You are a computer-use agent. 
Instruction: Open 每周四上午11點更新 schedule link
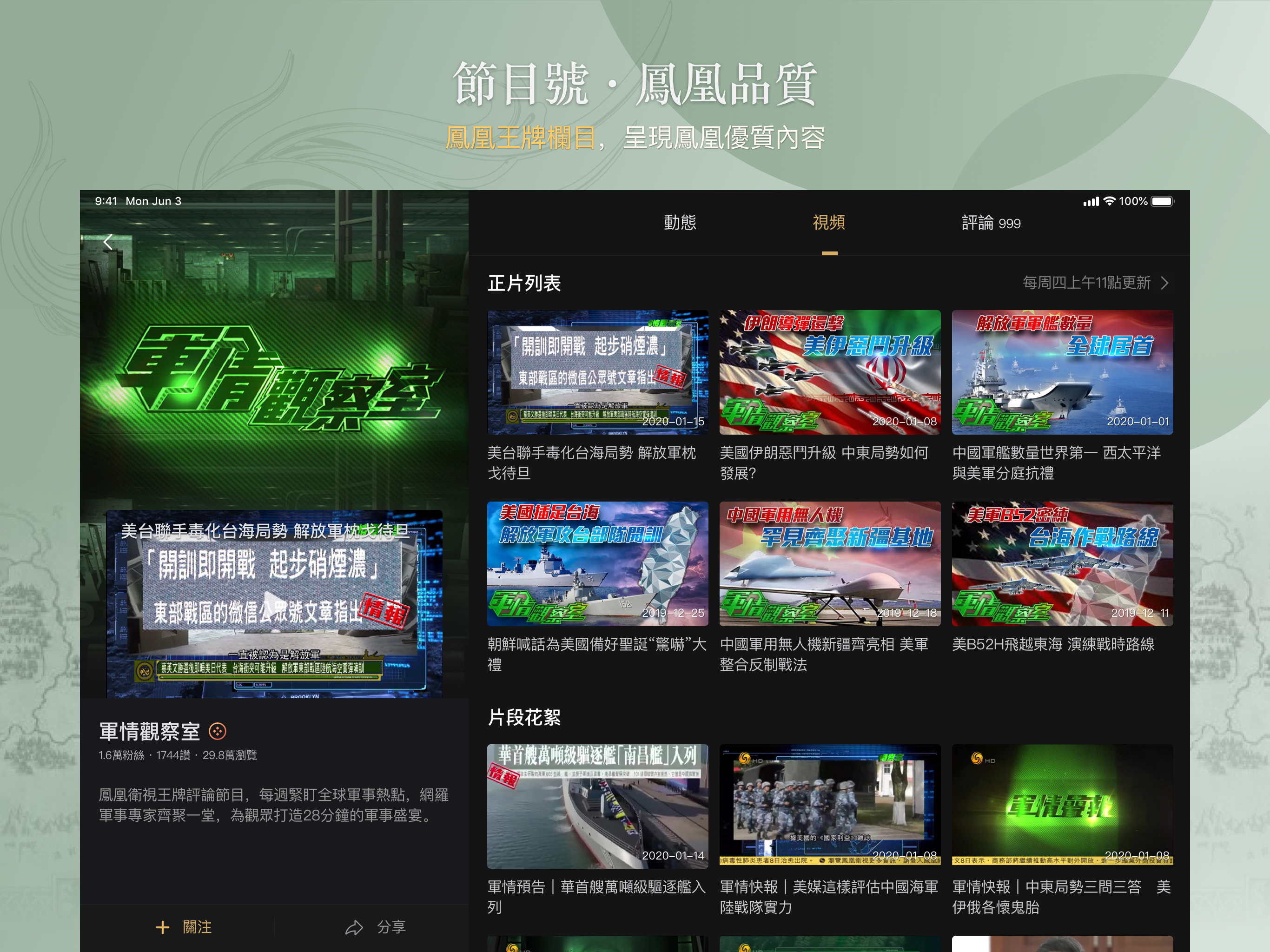tap(1086, 283)
